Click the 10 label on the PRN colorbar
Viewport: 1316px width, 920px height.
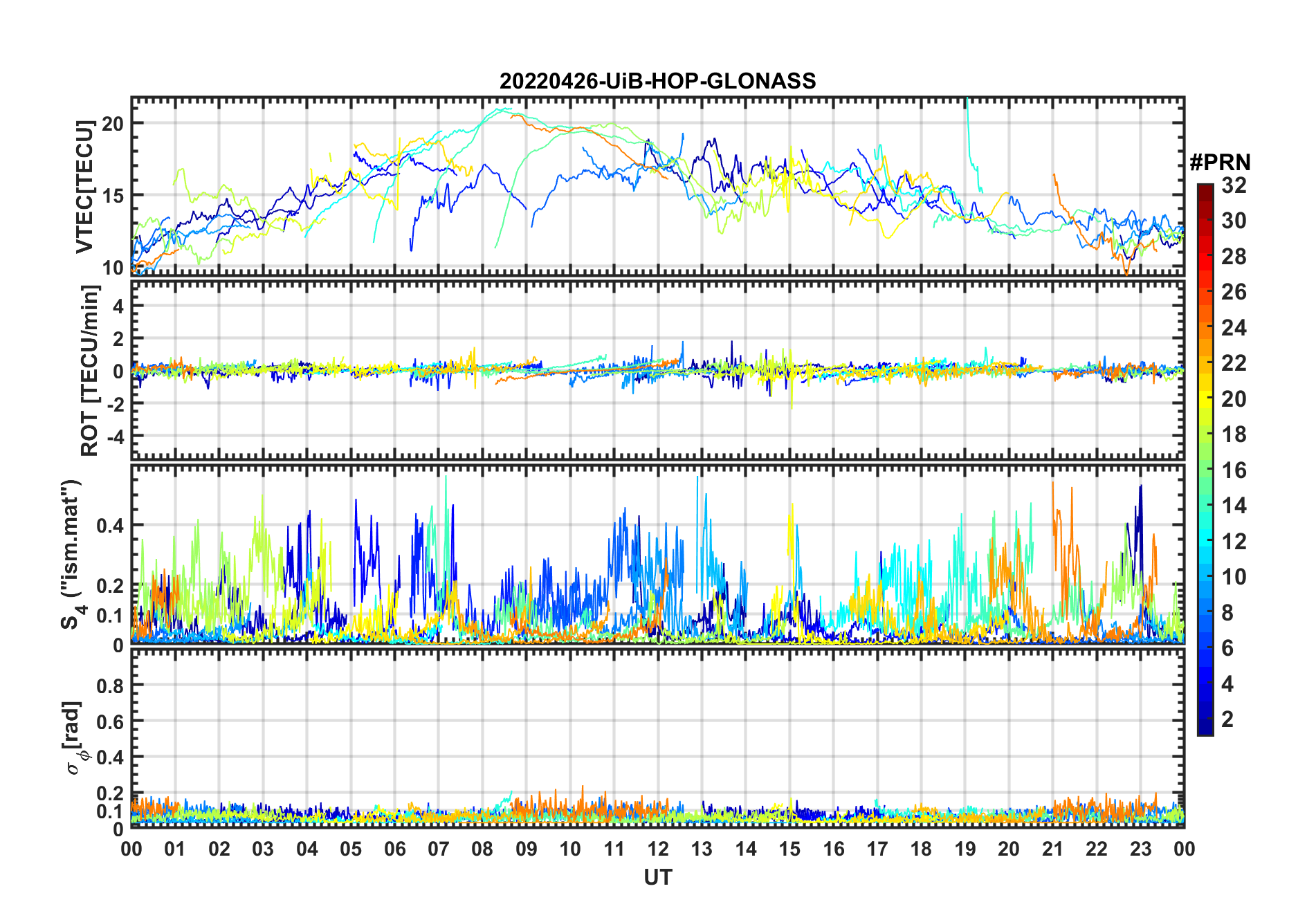tap(1234, 577)
